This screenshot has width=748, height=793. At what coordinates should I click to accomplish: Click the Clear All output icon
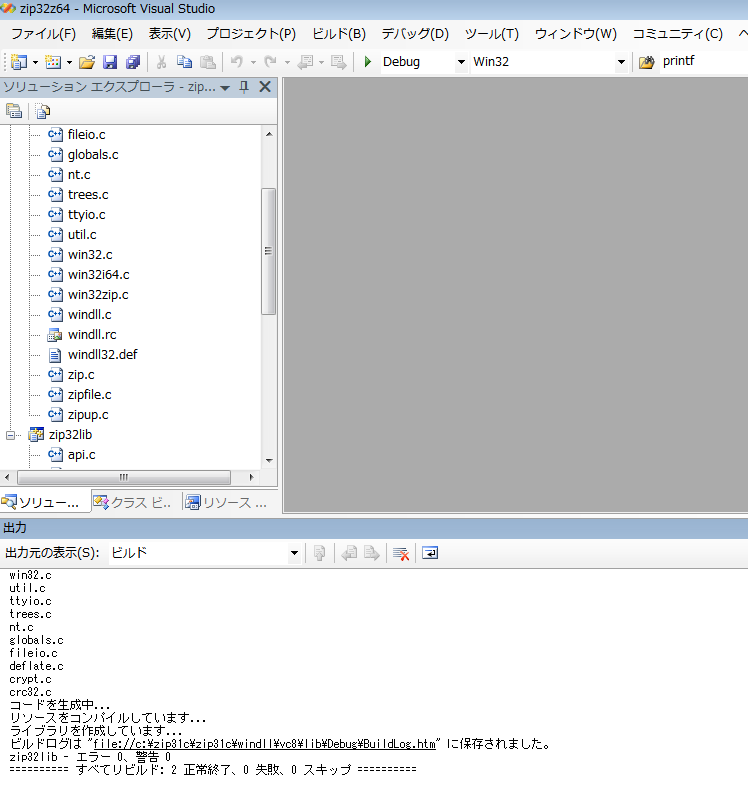pyautogui.click(x=401, y=553)
